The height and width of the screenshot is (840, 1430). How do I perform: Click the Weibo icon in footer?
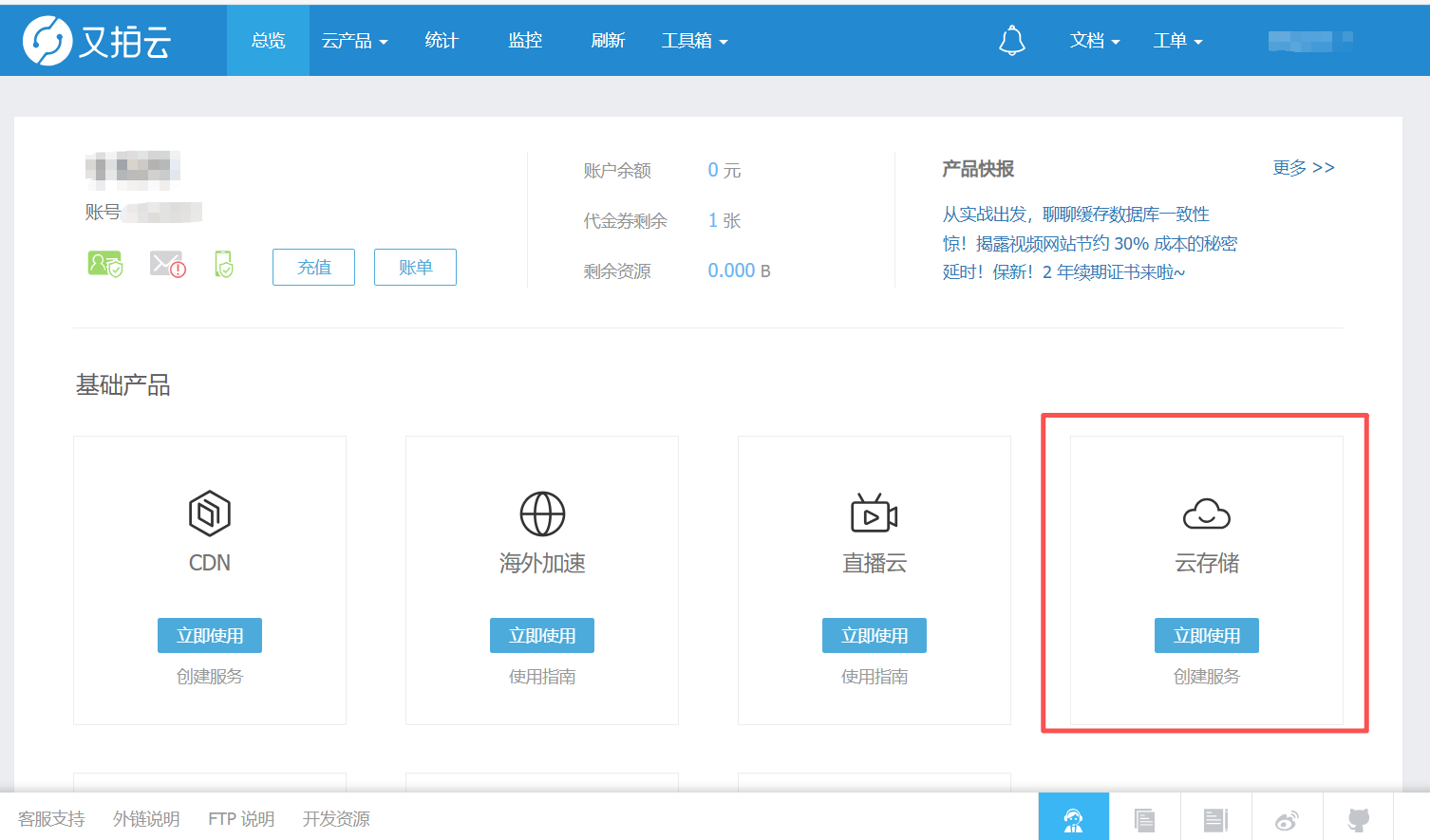1287,819
